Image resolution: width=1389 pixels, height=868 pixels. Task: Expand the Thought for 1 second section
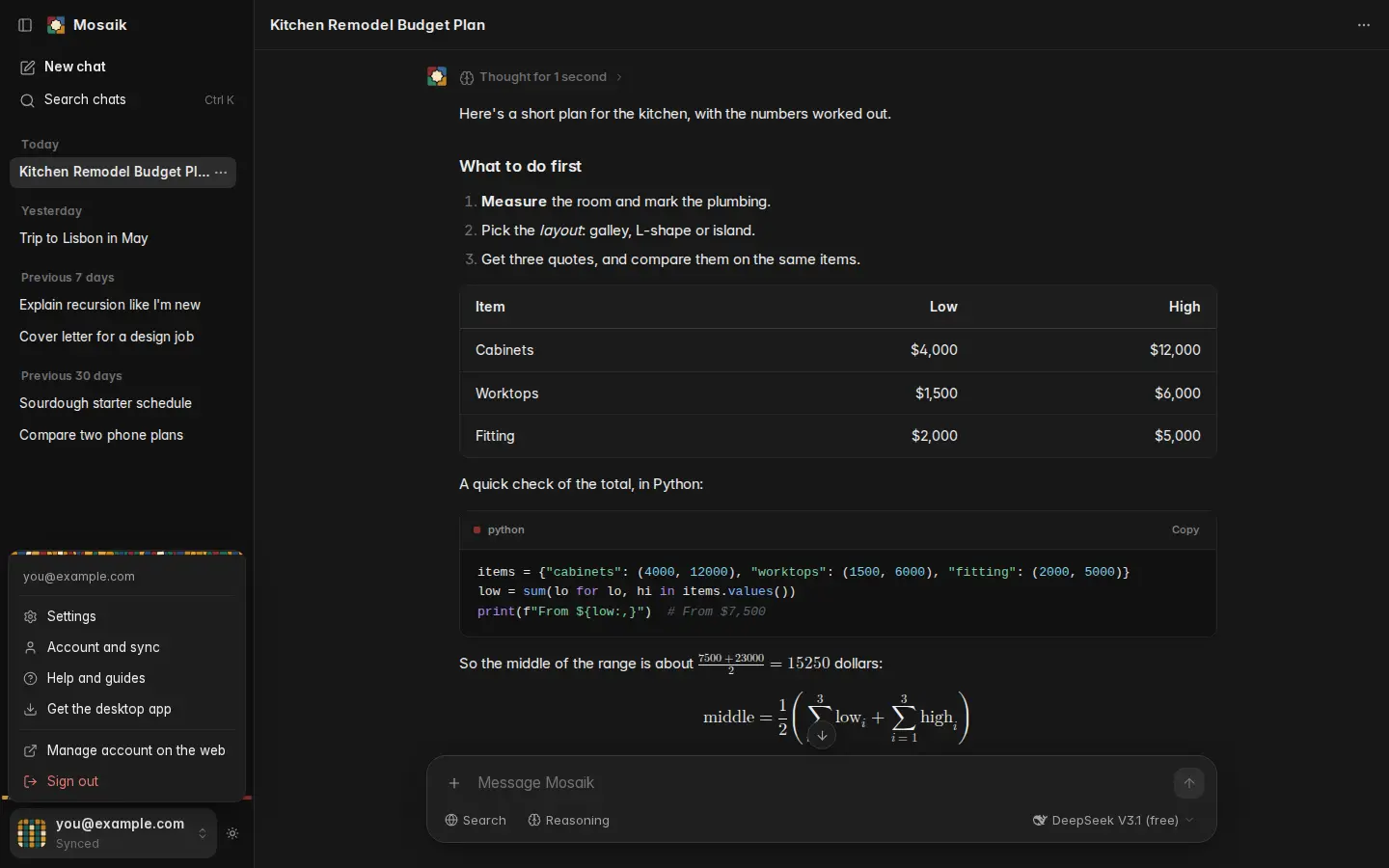point(541,77)
